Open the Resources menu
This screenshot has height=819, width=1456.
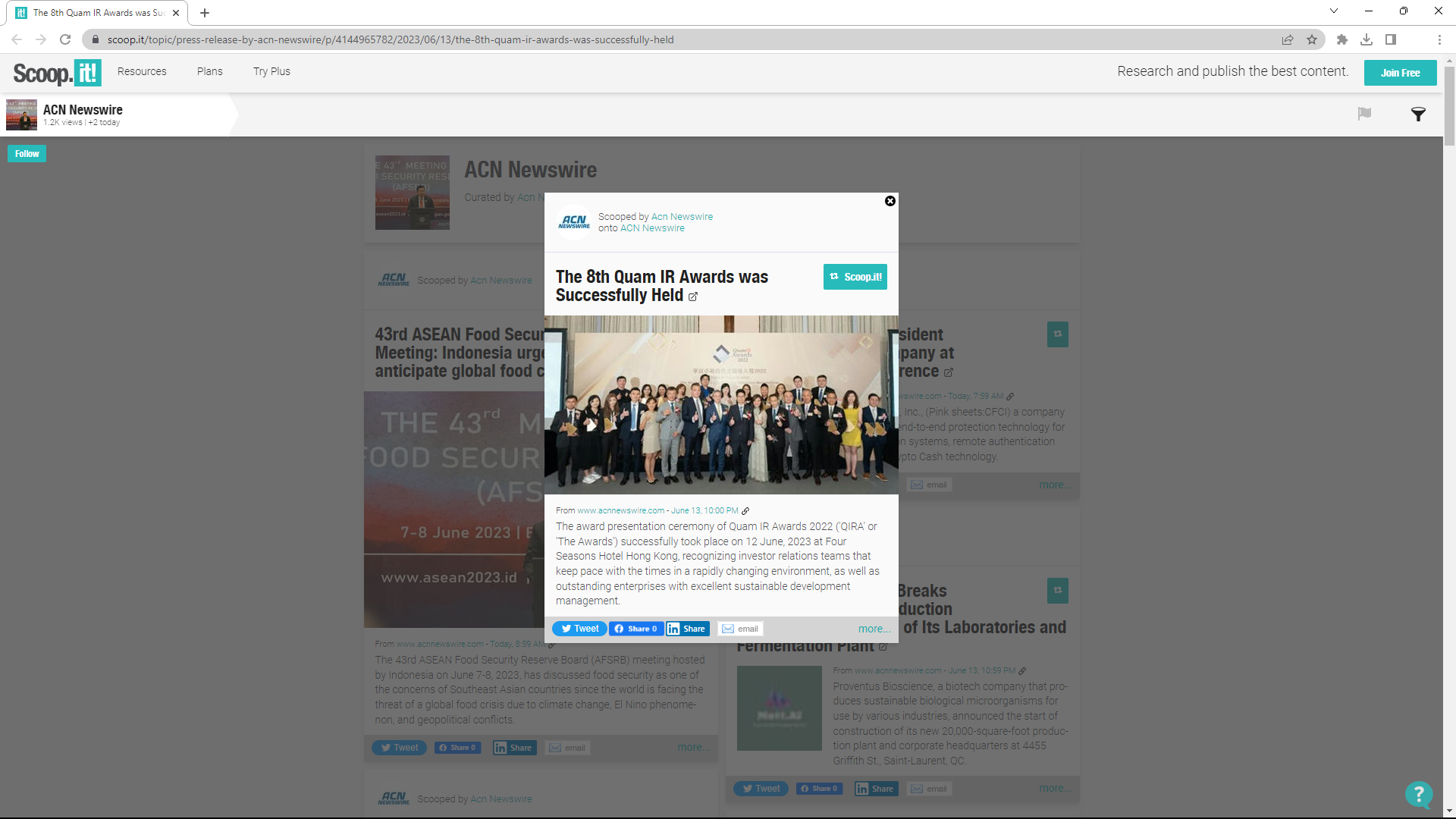click(x=142, y=71)
